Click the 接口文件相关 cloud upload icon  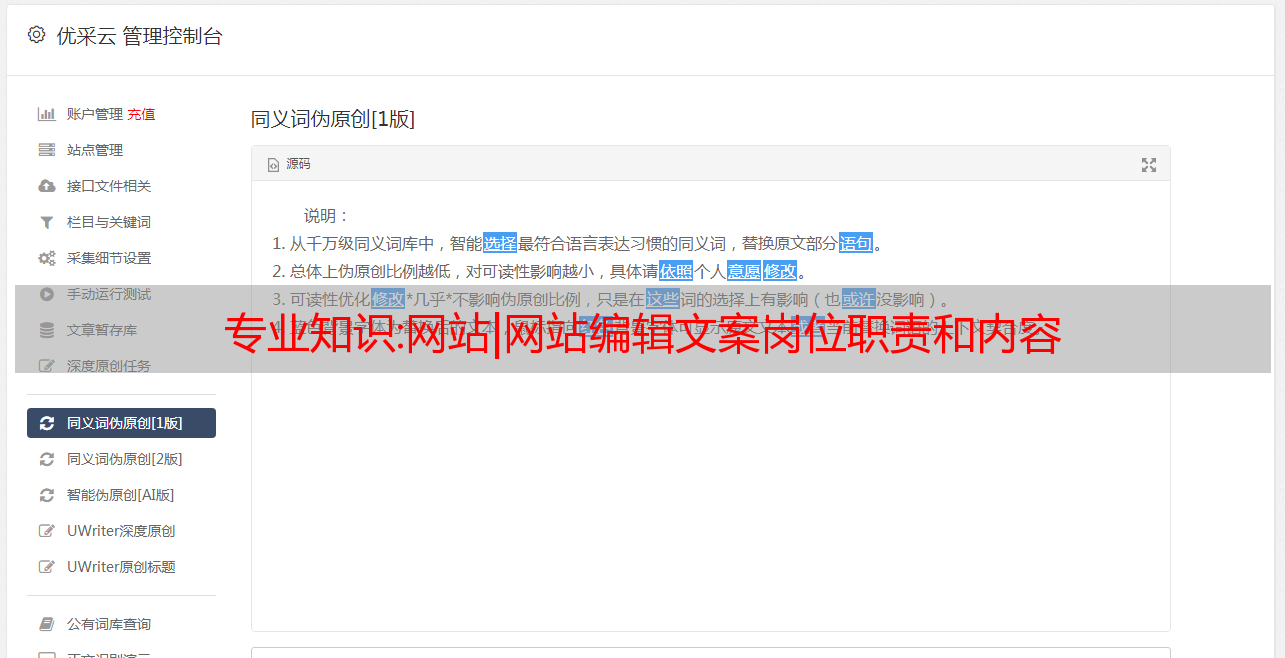click(x=46, y=186)
